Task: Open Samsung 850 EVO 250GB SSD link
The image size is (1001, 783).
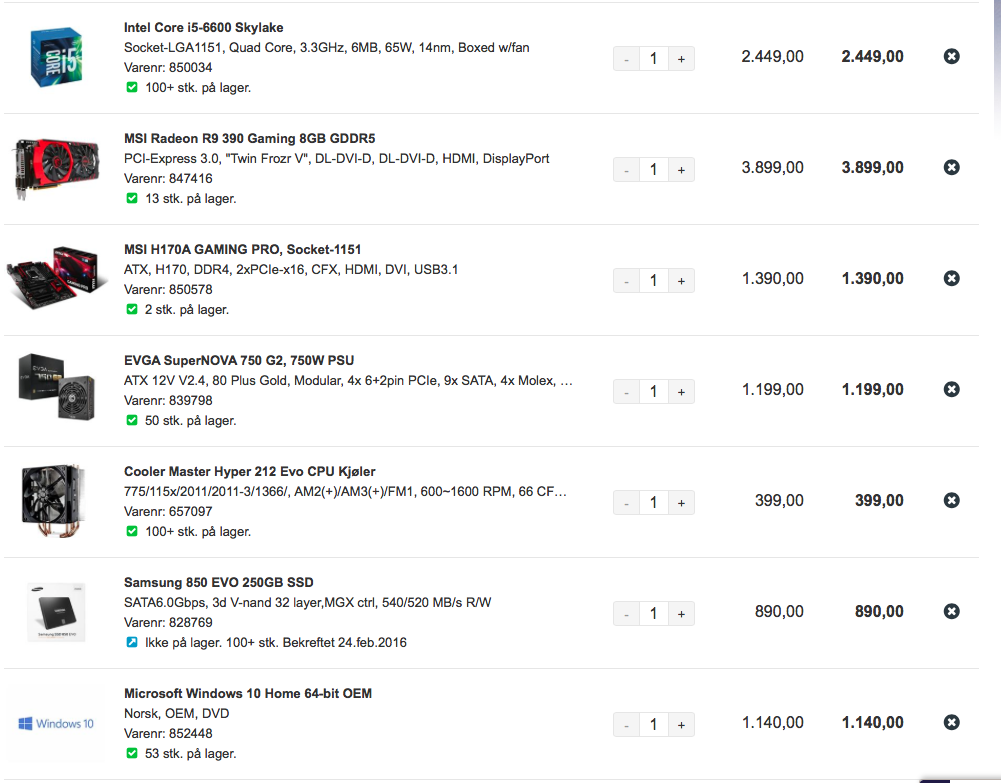Action: point(219,582)
